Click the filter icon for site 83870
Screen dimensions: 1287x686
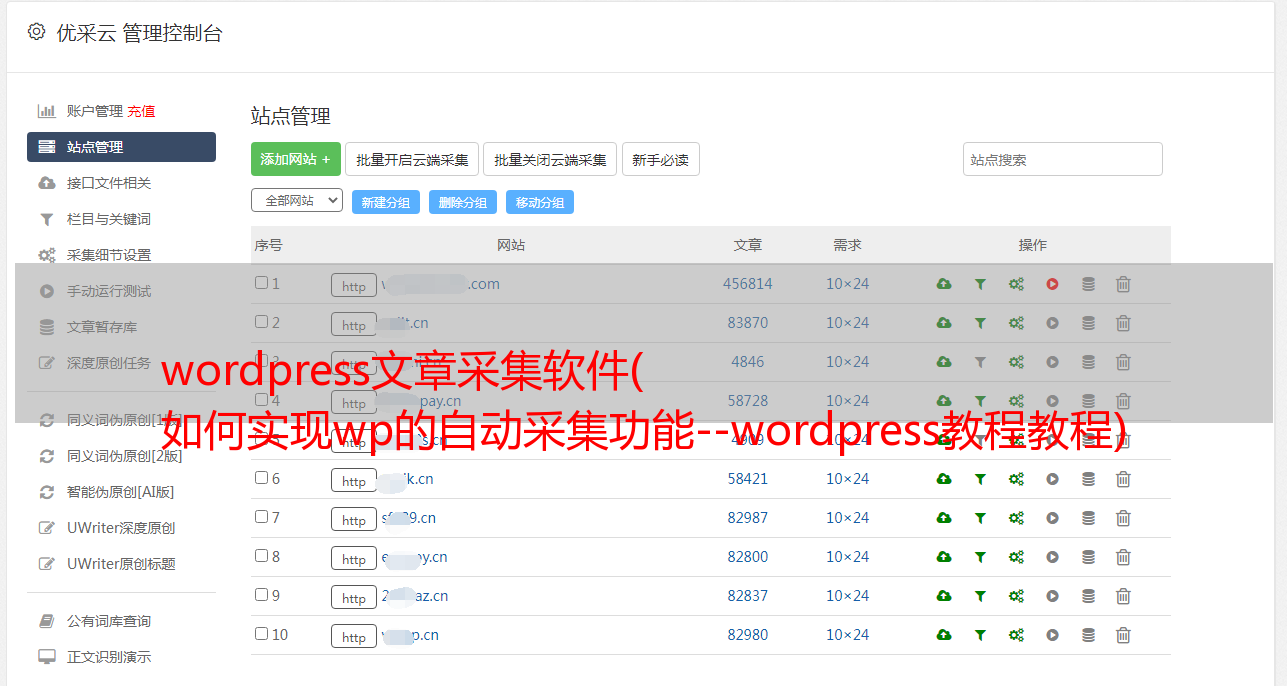(980, 323)
